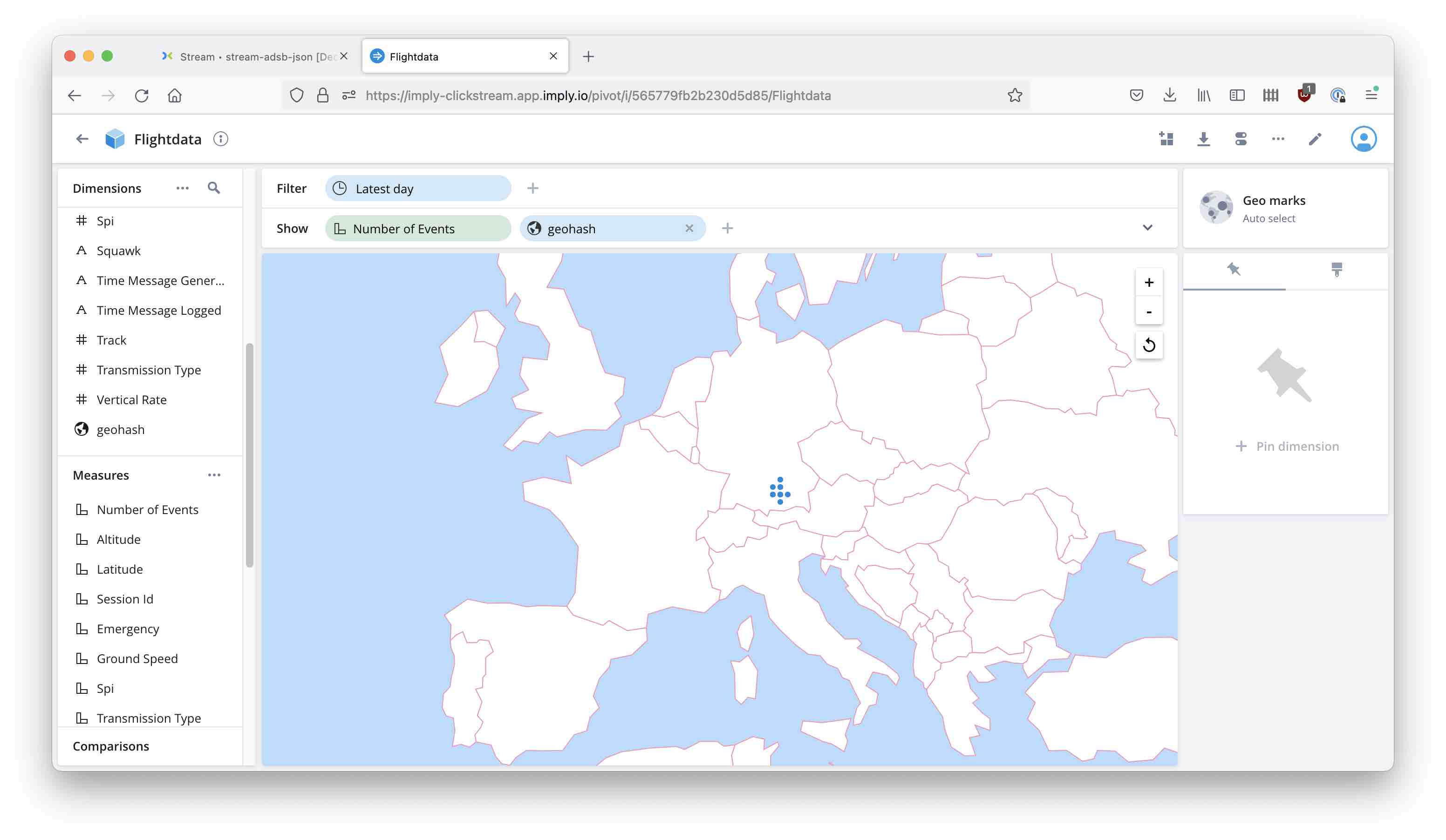1446x840 pixels.
Task: Click the map zoom in plus button
Action: pyautogui.click(x=1148, y=282)
